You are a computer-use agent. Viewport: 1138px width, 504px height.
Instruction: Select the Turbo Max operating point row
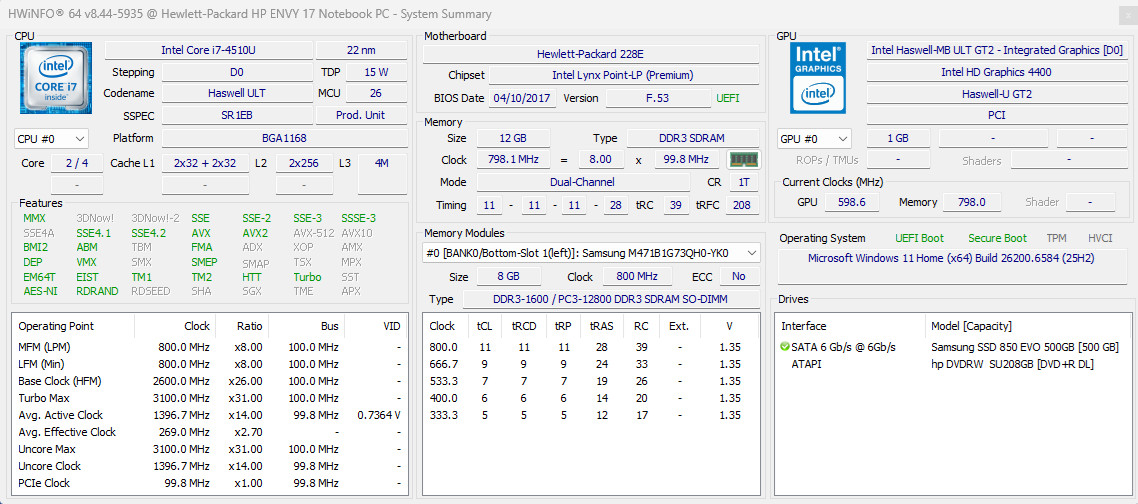coord(210,398)
